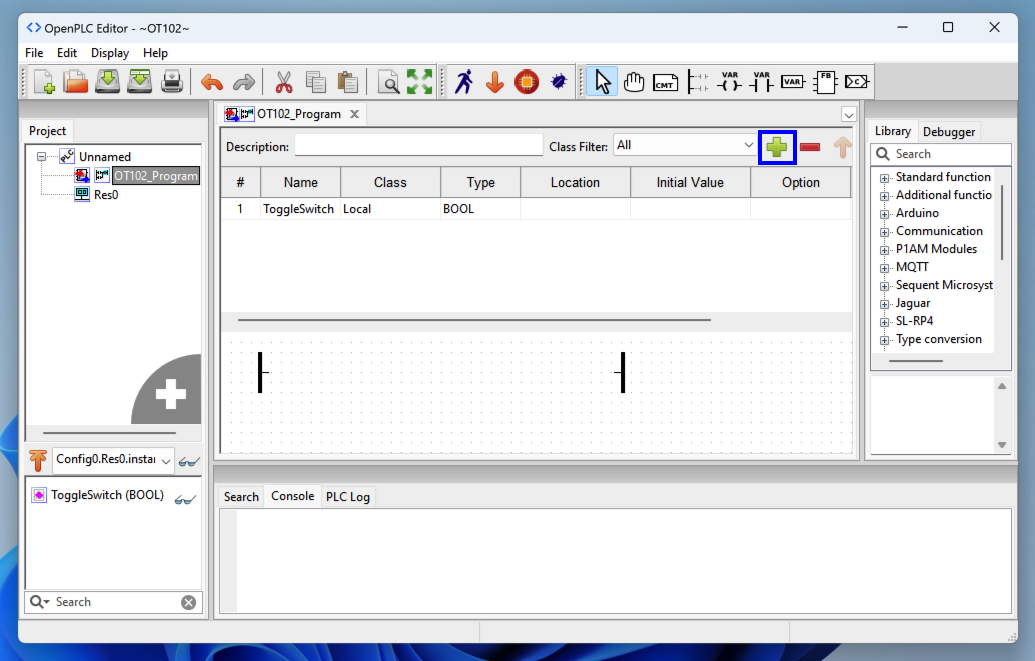The image size is (1035, 661).
Task: Collapse the Unnamed project tree node
Action: [x=42, y=157]
